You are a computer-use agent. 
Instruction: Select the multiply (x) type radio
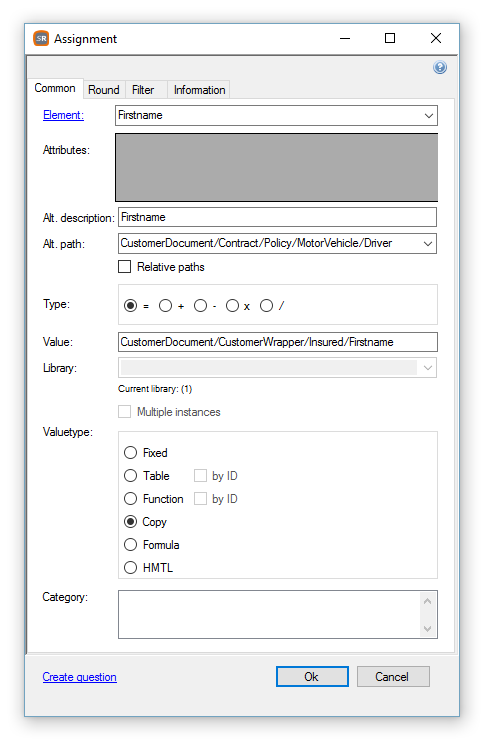(232, 306)
